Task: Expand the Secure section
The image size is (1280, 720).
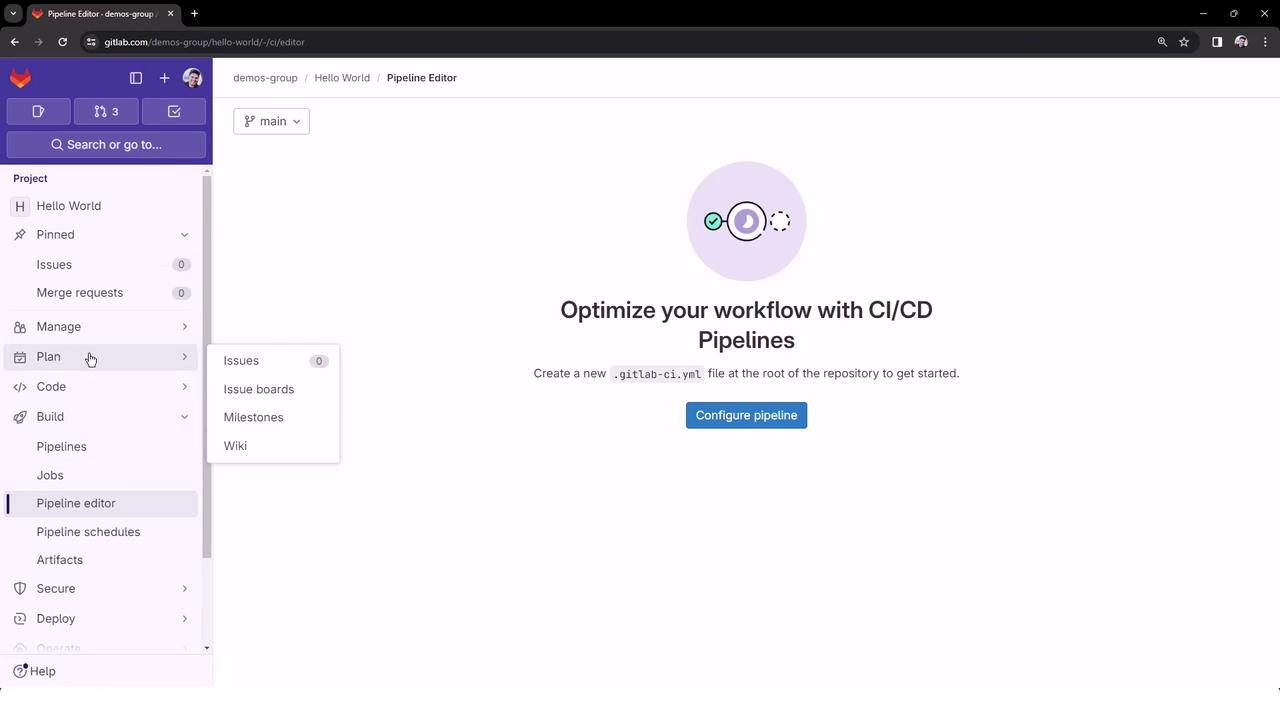Action: [102, 589]
